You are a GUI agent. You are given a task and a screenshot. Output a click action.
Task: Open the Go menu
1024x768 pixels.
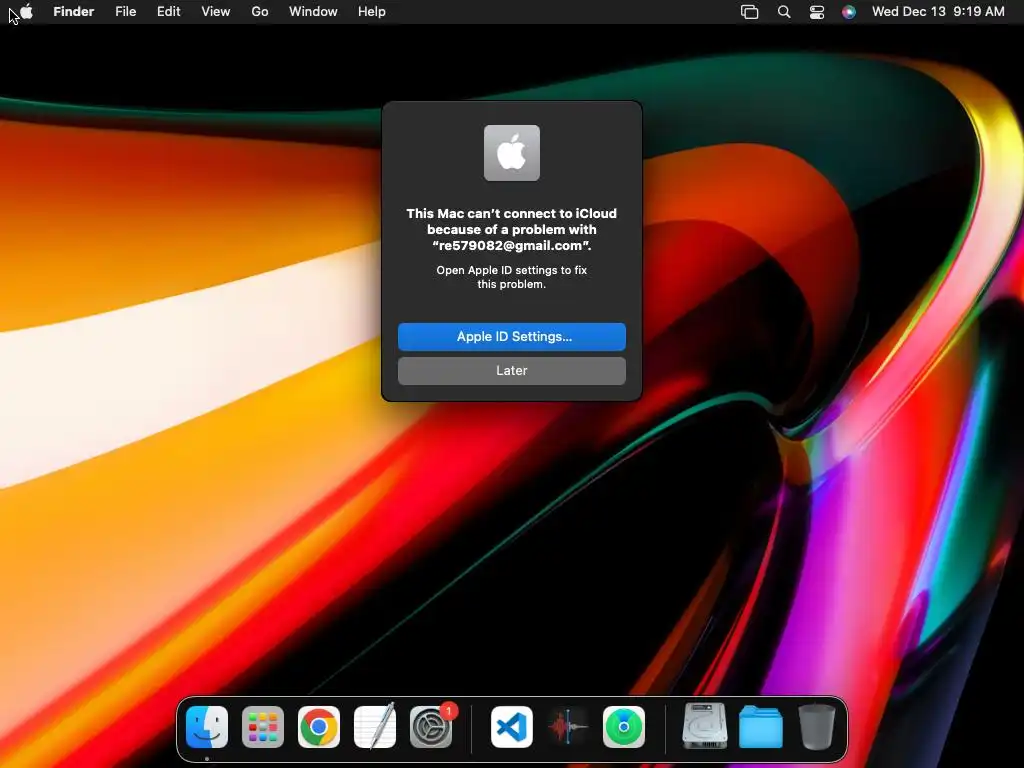click(260, 12)
